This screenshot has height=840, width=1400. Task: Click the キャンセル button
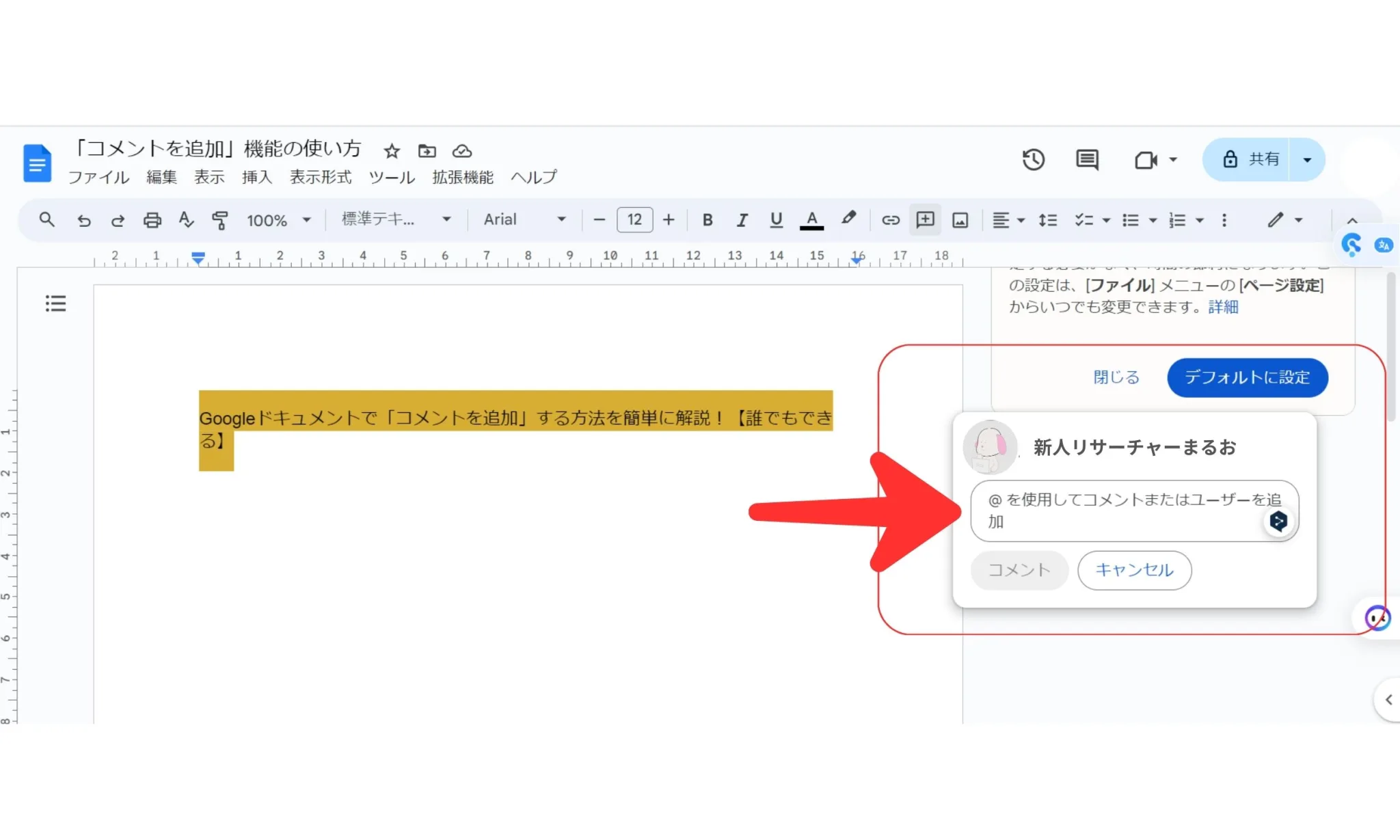tap(1135, 570)
